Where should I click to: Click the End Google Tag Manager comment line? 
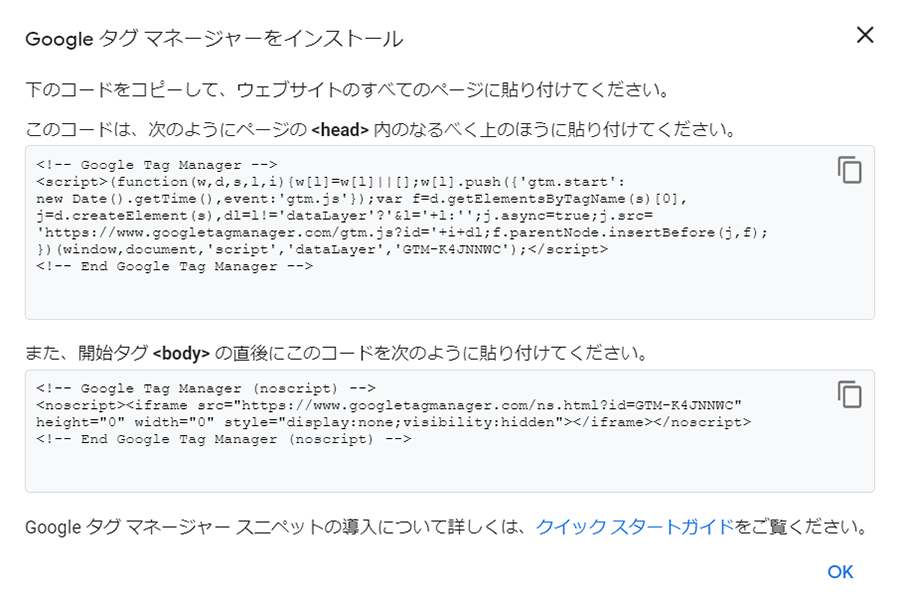click(x=174, y=266)
